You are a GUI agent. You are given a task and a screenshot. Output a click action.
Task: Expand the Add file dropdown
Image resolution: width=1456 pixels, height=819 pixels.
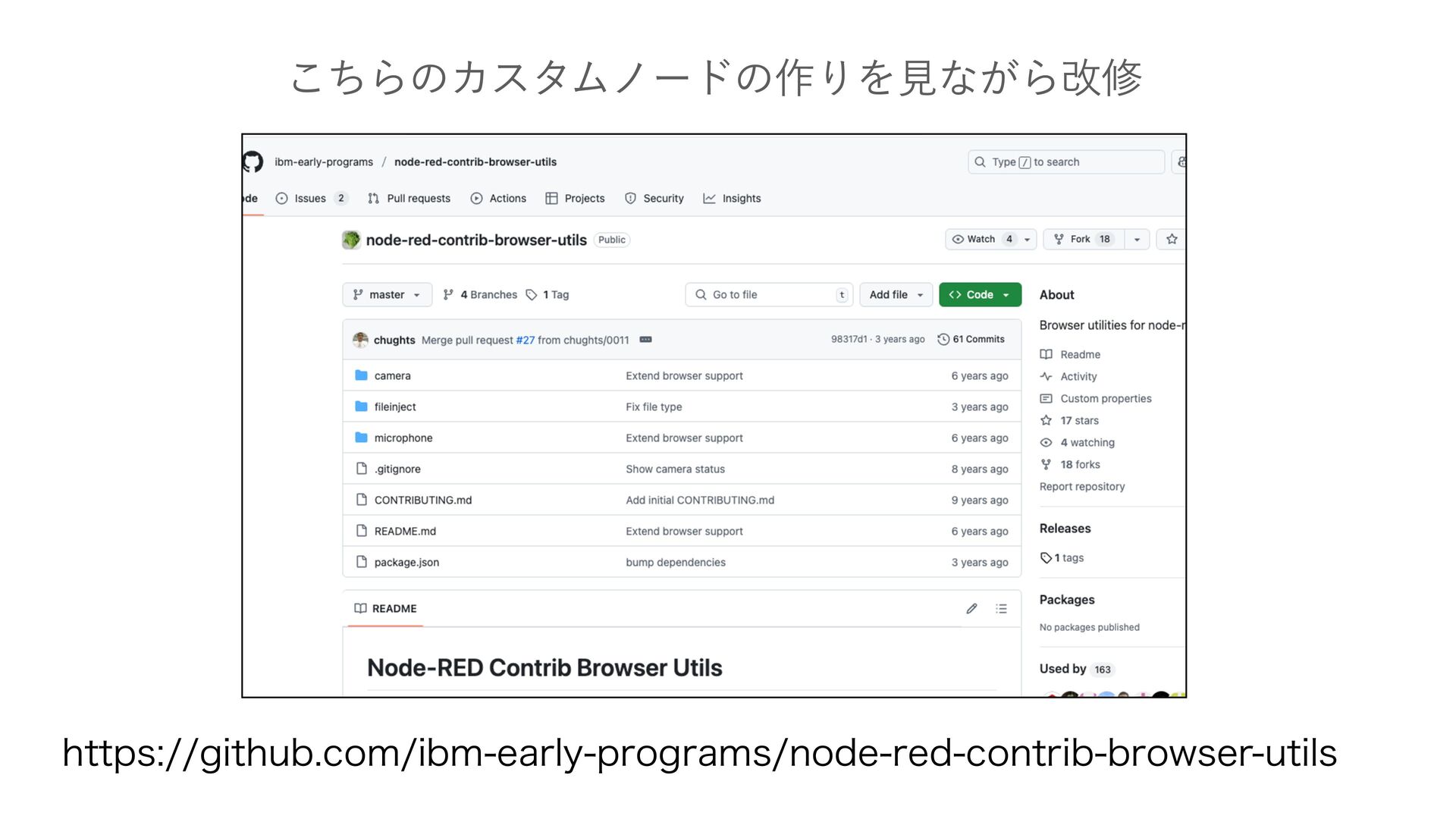click(x=896, y=294)
